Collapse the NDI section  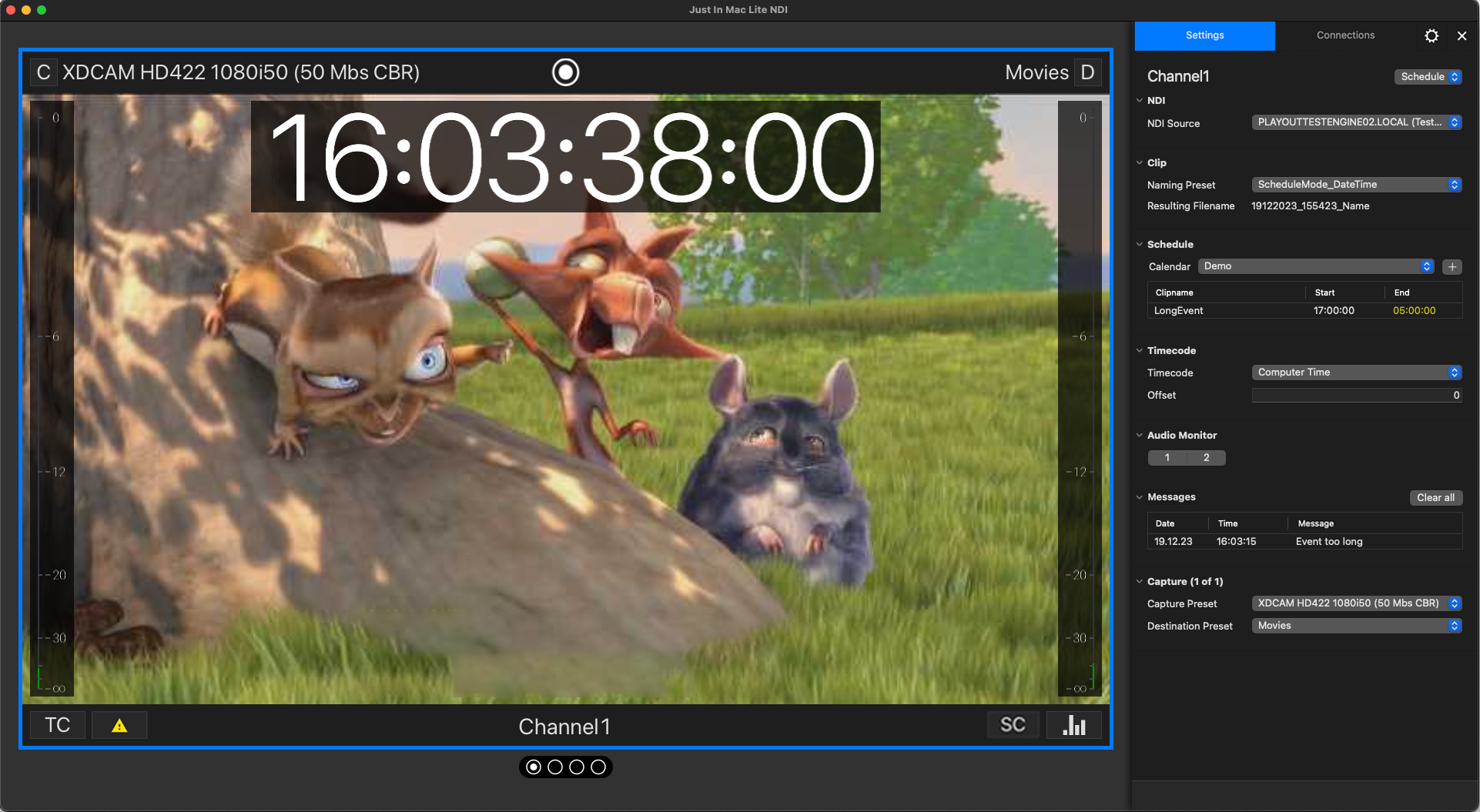pos(1140,101)
